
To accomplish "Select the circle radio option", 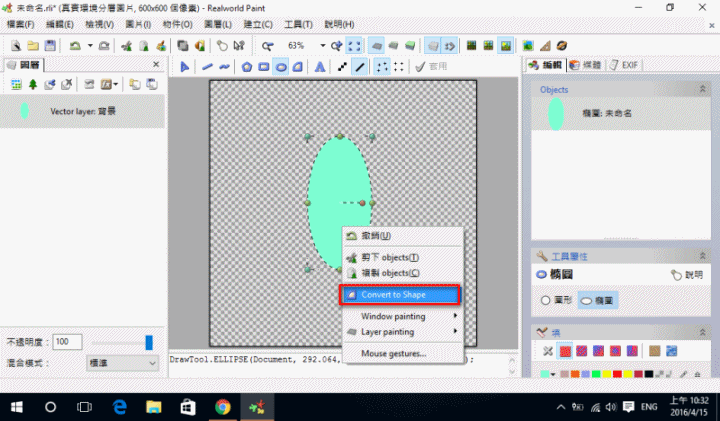I will (x=545, y=298).
